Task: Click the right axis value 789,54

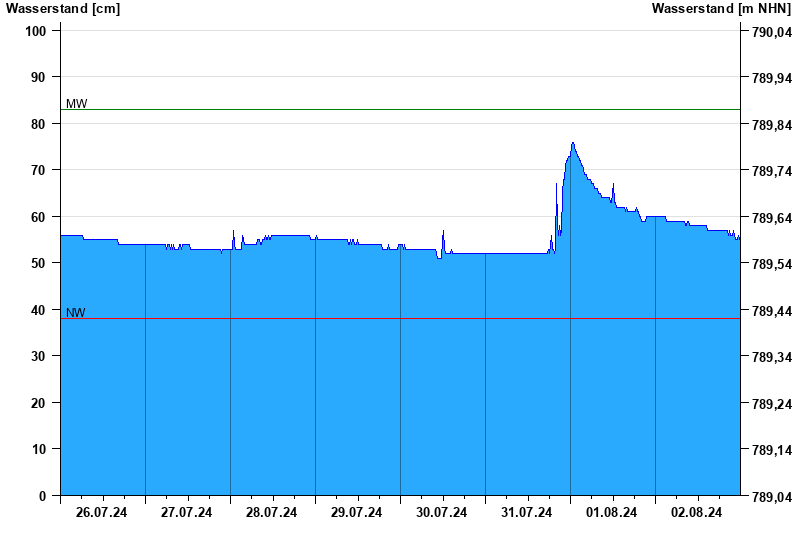Action: tap(772, 264)
